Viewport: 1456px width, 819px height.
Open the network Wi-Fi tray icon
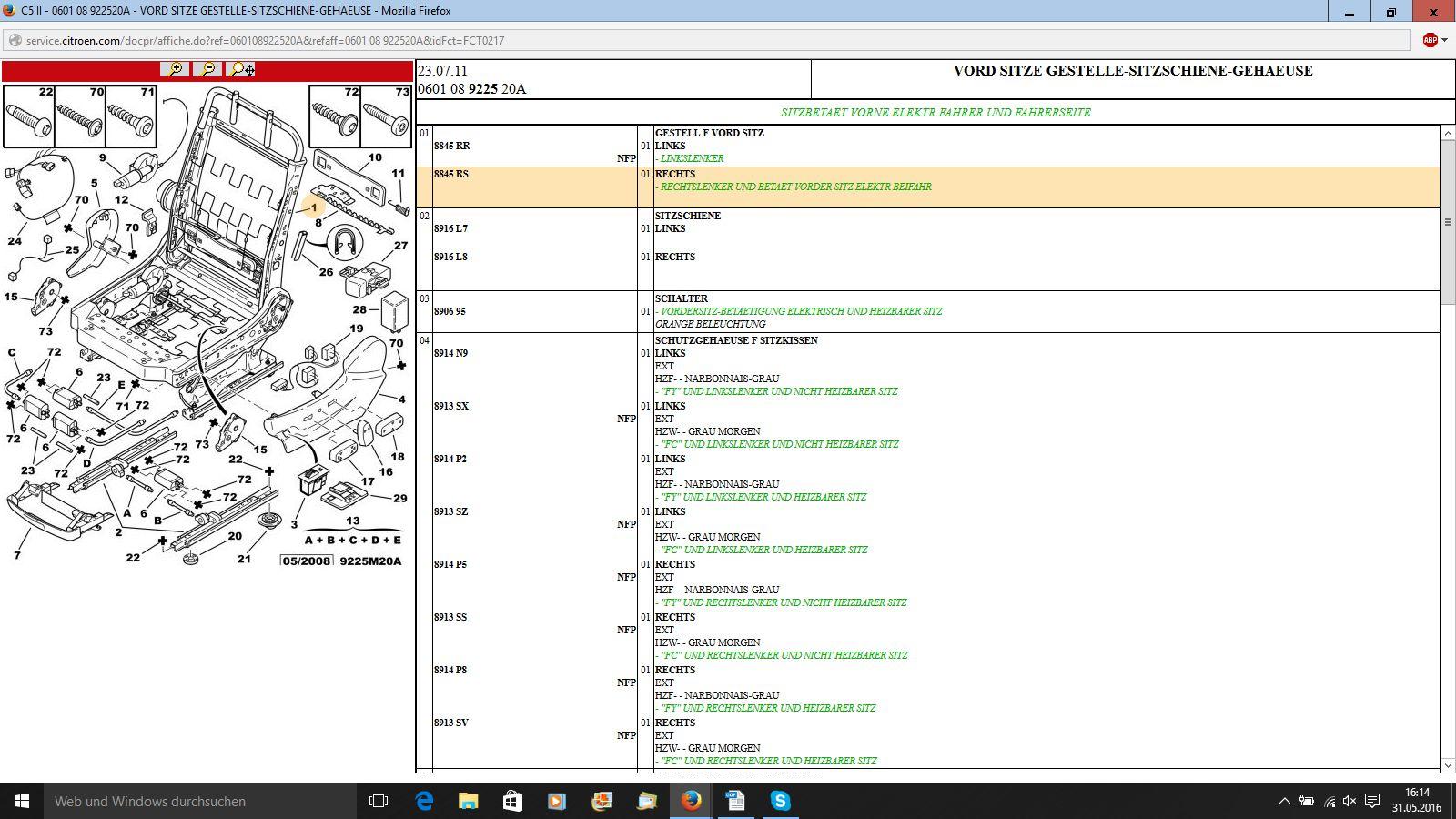tap(1329, 801)
